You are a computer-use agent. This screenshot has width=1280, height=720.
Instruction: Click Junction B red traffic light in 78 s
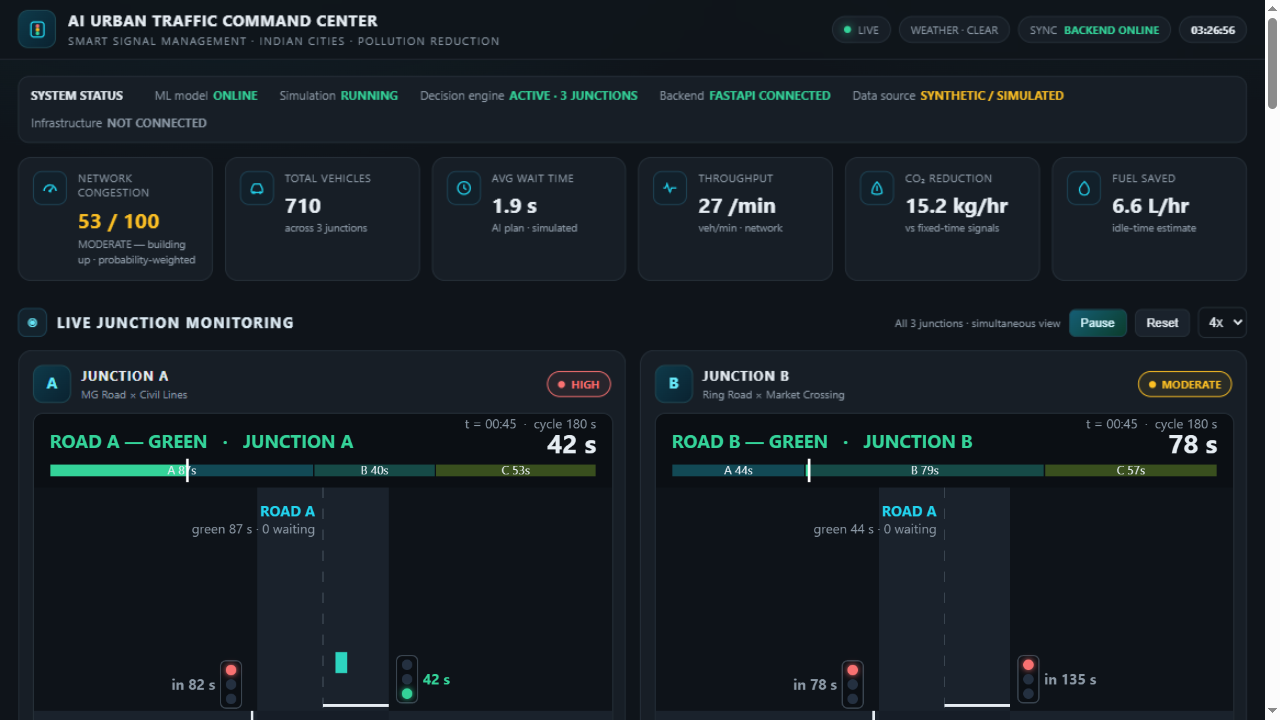click(x=853, y=685)
